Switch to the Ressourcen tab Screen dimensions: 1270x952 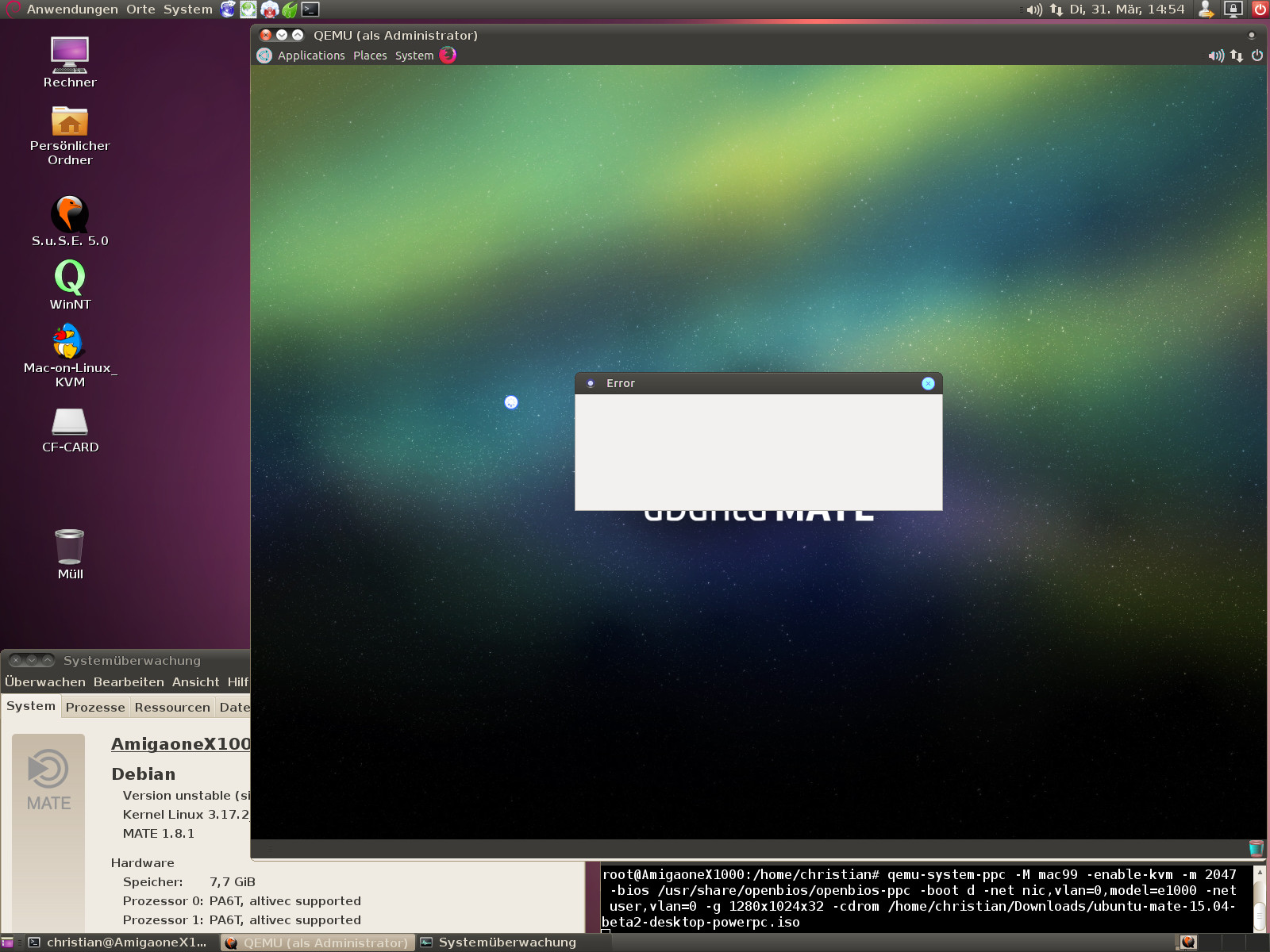(172, 707)
